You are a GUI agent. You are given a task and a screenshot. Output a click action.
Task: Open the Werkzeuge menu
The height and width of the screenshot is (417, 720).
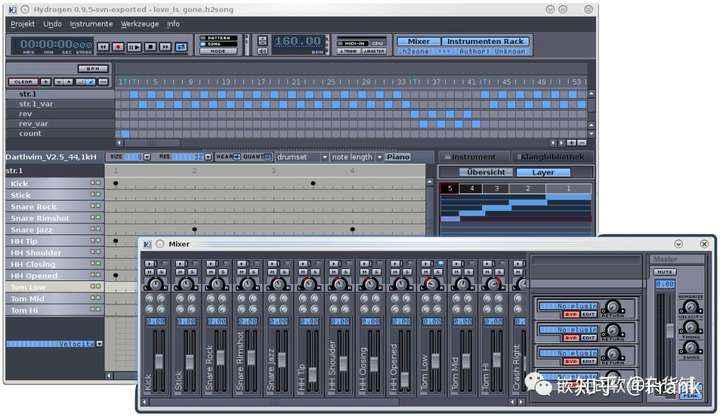(139, 22)
